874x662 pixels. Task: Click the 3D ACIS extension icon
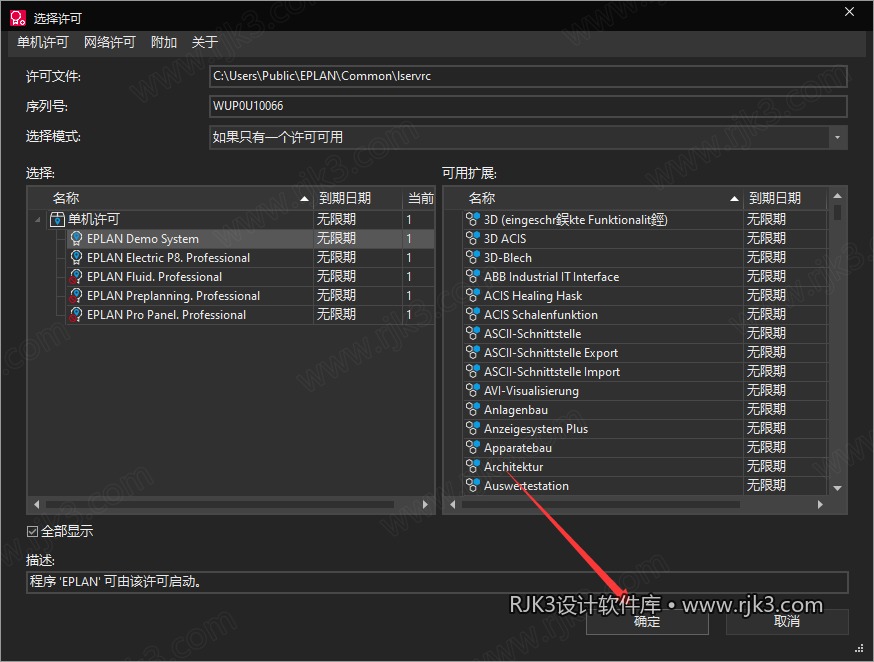point(473,238)
